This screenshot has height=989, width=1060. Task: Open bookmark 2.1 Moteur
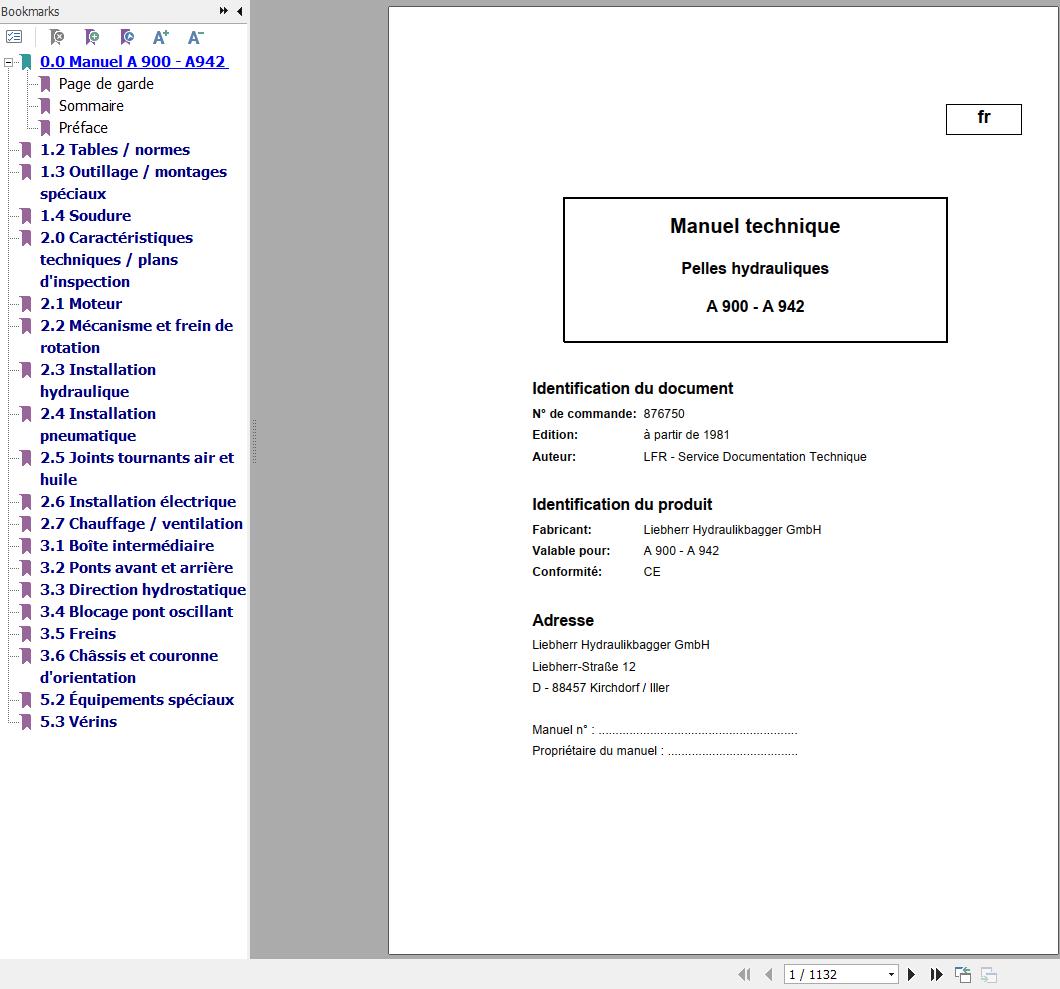point(81,304)
